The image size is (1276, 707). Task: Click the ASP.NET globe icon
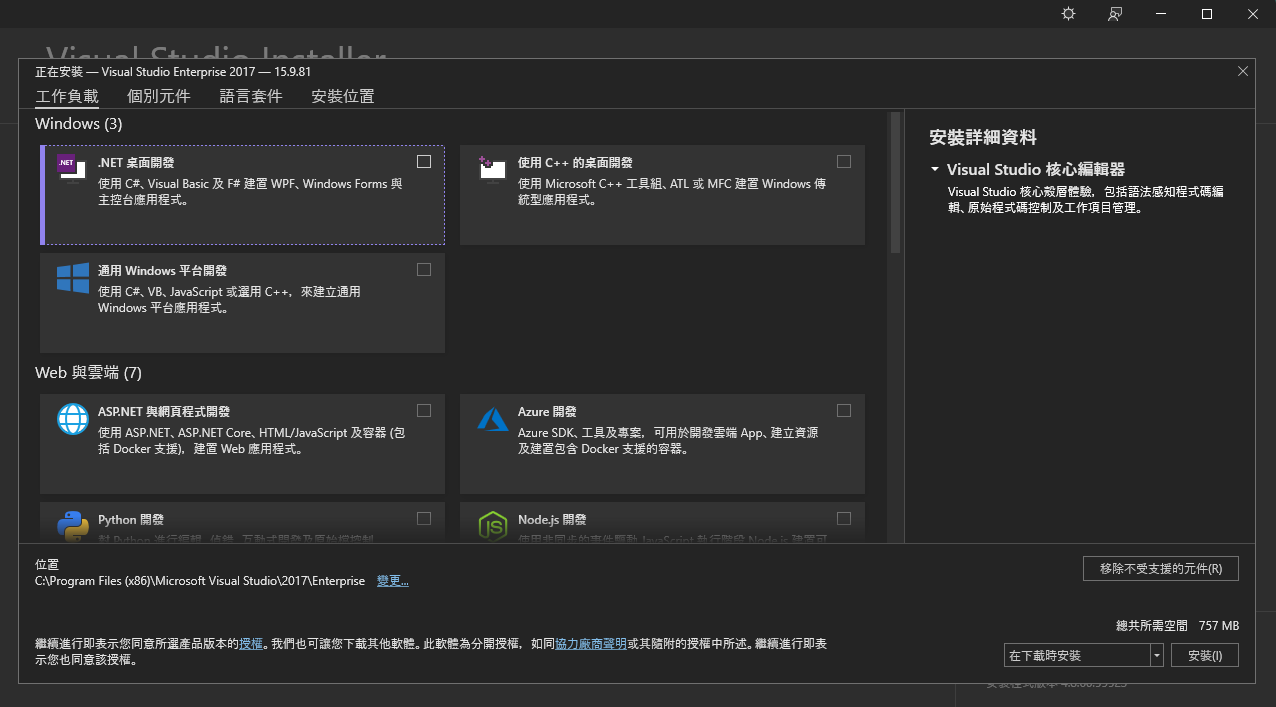coord(73,418)
